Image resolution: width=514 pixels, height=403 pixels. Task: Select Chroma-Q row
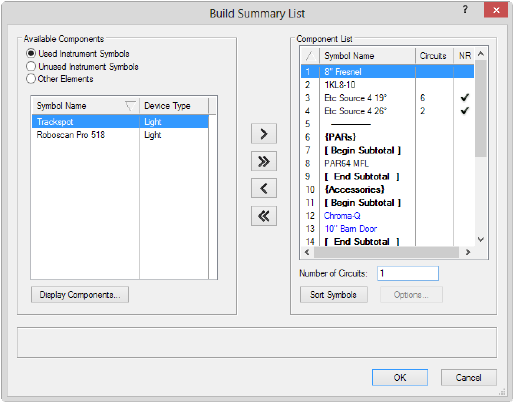pos(388,216)
